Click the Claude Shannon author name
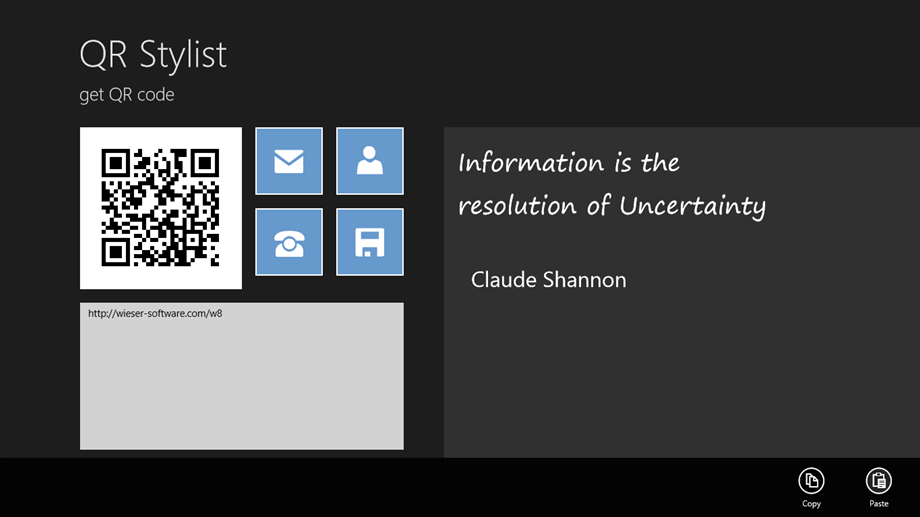Image resolution: width=920 pixels, height=517 pixels. click(x=548, y=280)
